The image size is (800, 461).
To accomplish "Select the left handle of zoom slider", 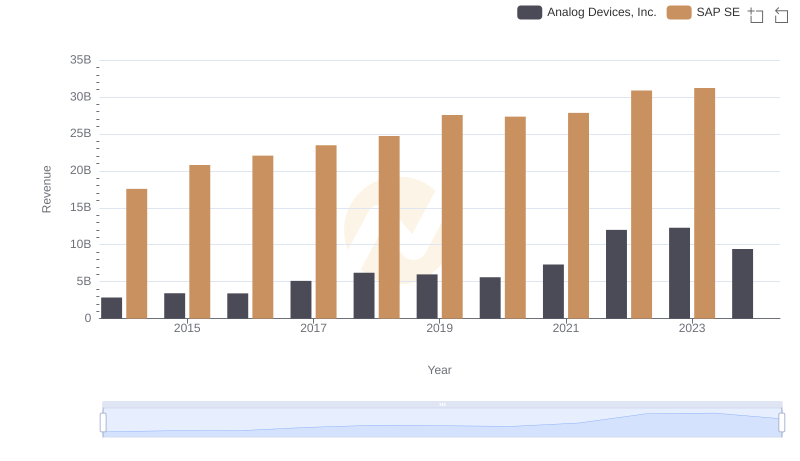I will 103,423.
